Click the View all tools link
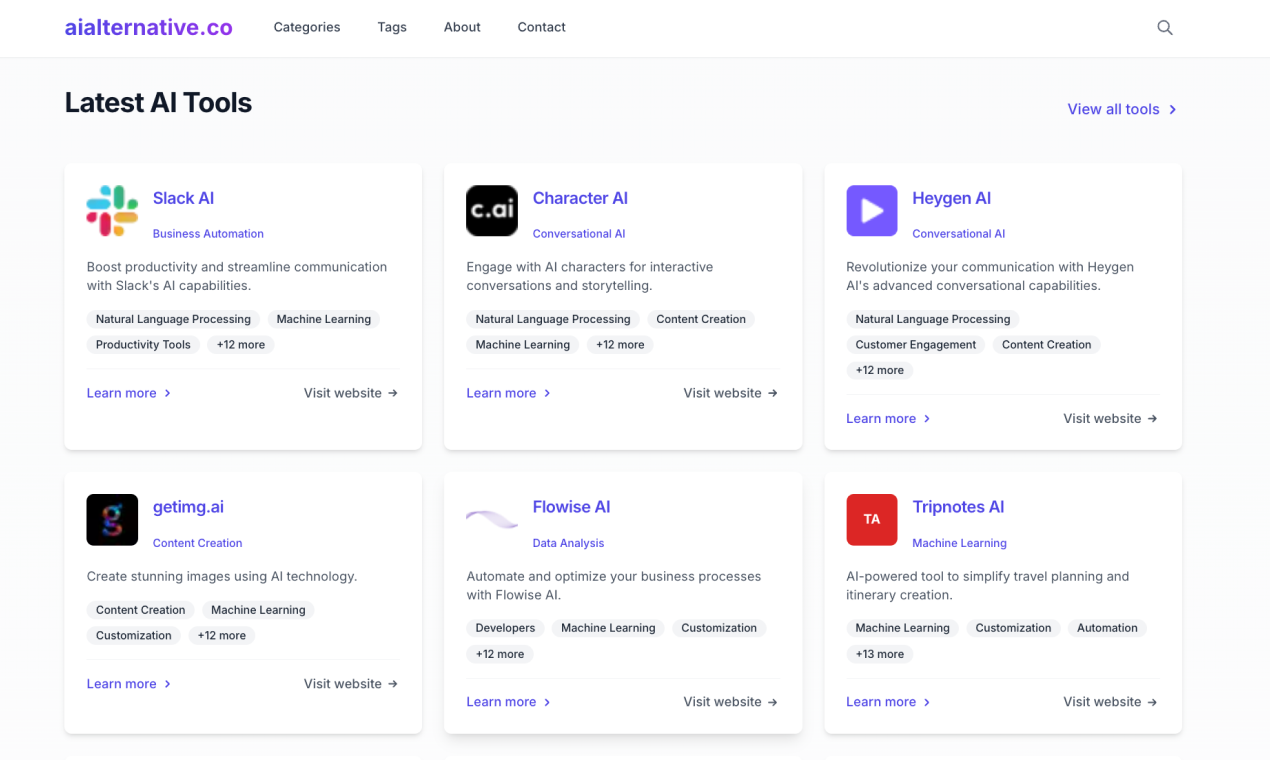Viewport: 1270px width, 760px height. [x=1122, y=109]
